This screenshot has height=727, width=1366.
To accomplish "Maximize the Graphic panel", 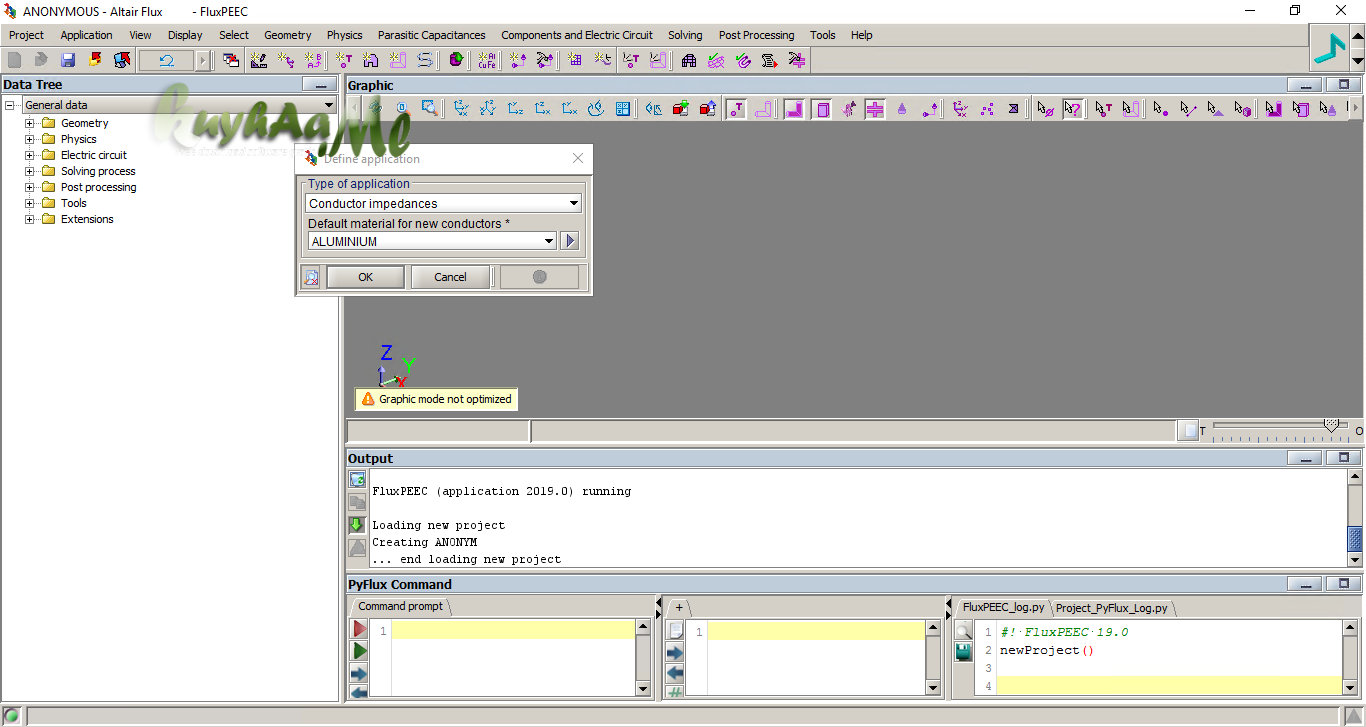I will (1344, 85).
